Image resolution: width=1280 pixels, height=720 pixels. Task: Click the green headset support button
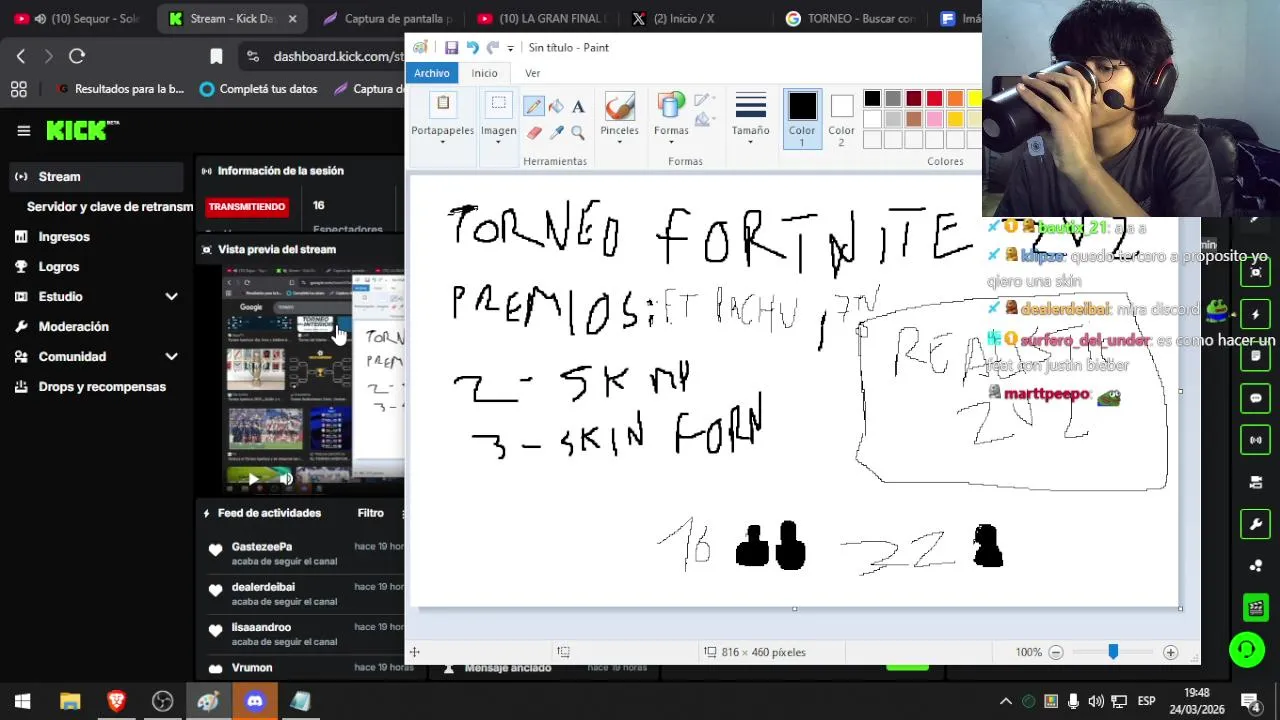pyautogui.click(x=1247, y=650)
